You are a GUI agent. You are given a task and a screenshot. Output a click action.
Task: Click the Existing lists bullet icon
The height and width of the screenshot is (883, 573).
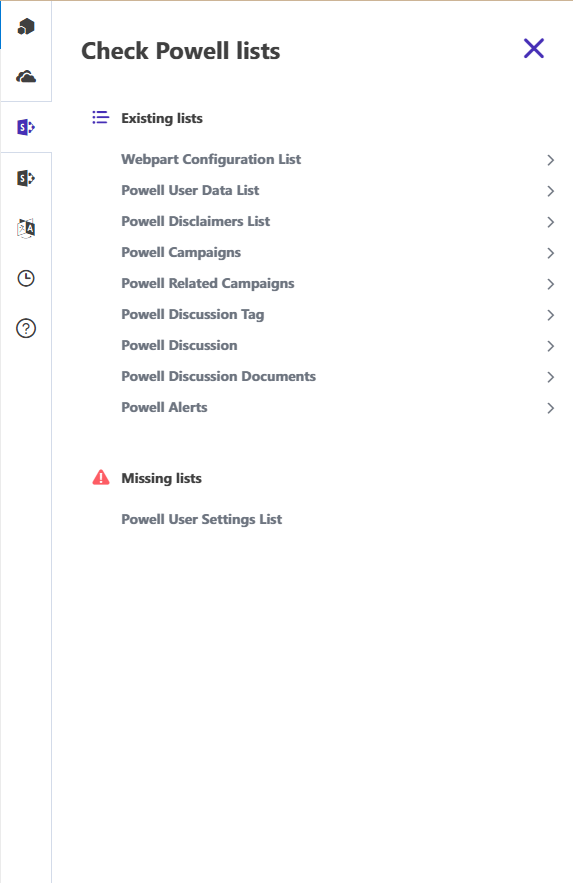pos(100,117)
